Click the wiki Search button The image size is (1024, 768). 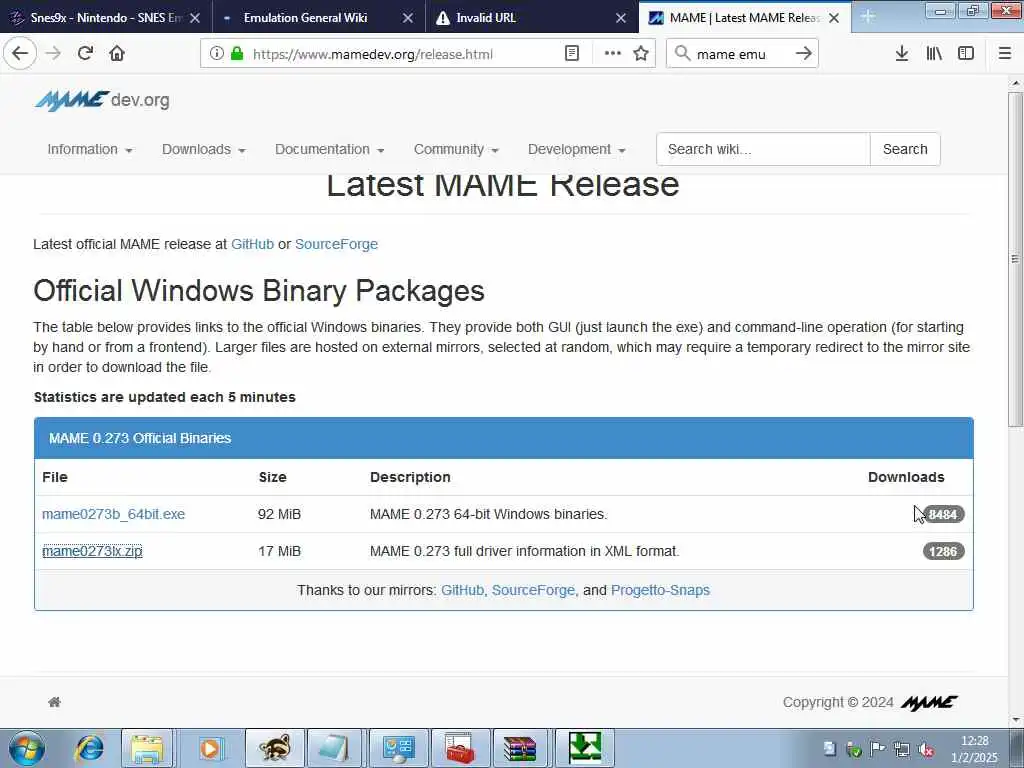(x=905, y=150)
